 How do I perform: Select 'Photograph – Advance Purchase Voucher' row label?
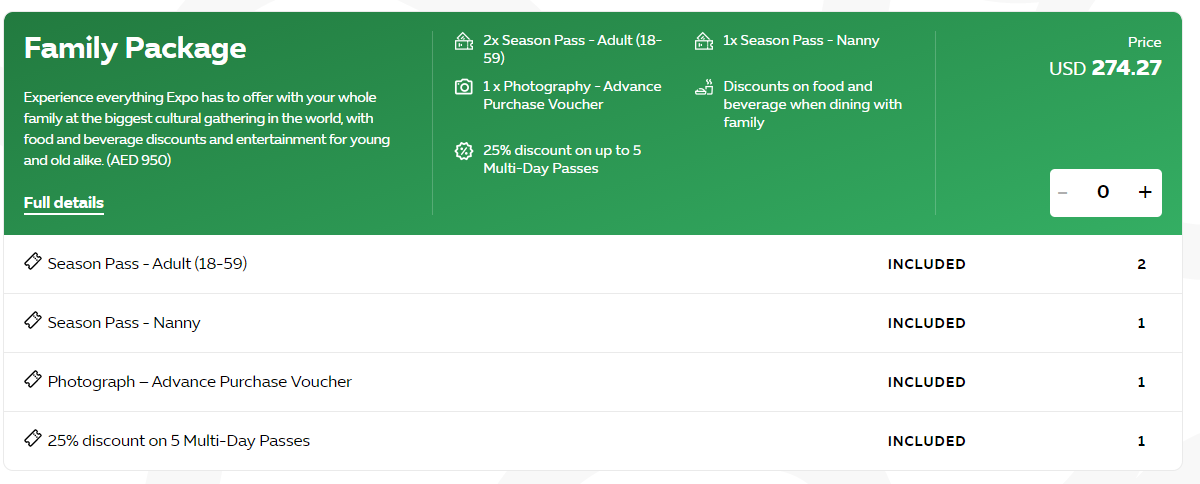(200, 382)
